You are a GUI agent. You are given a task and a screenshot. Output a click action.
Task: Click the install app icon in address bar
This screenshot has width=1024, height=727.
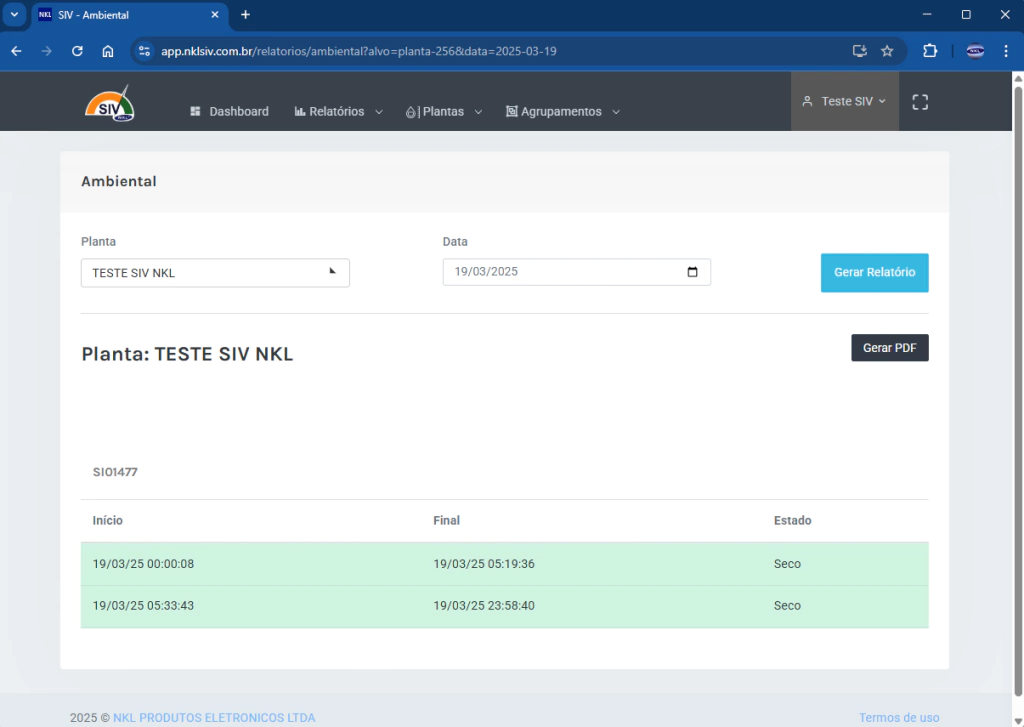click(x=859, y=51)
